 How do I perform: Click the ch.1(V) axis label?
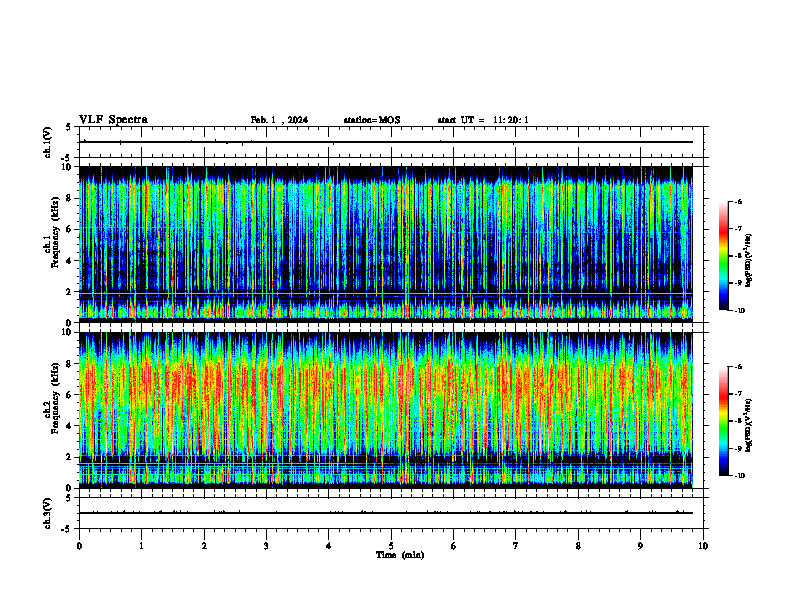[x=47, y=142]
